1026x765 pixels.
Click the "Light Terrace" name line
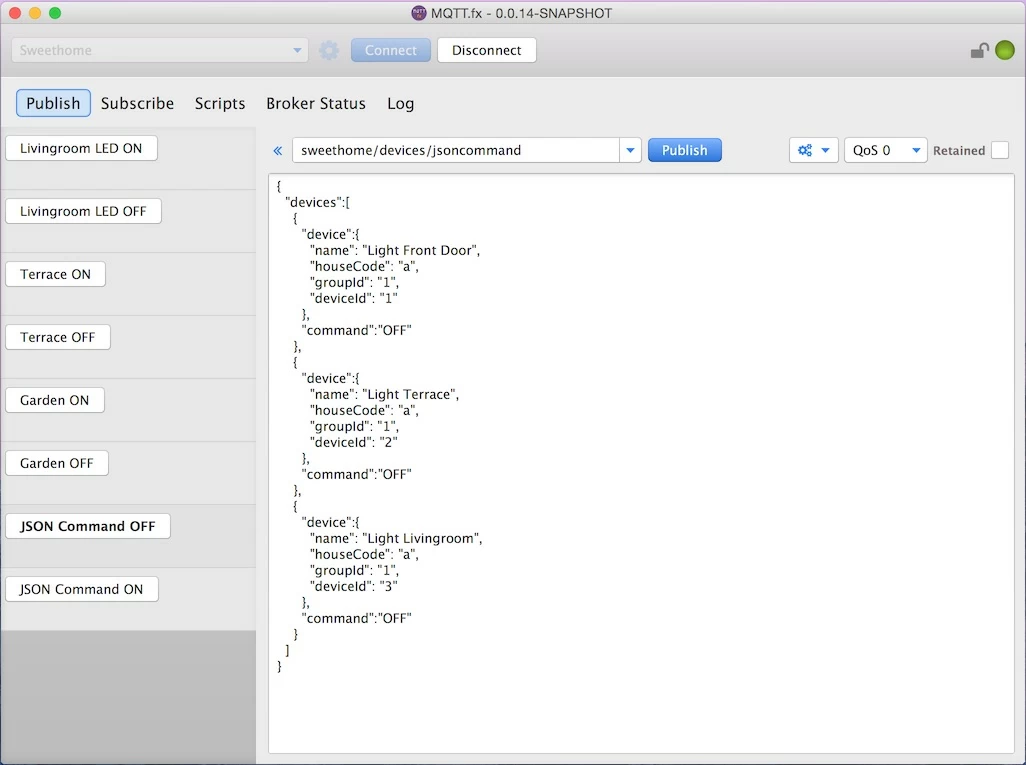385,394
